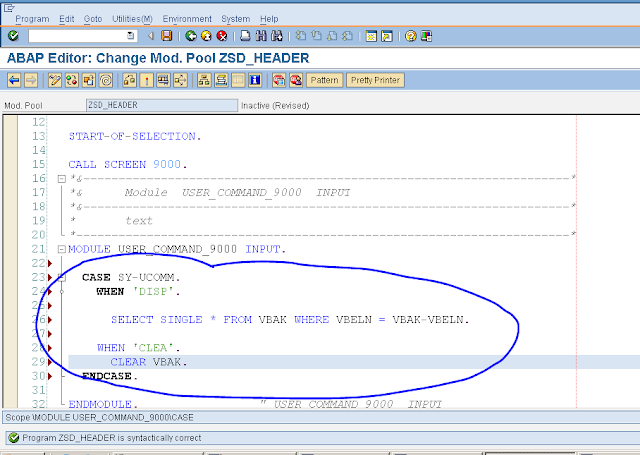Save the program with the diskette icon

coord(167,36)
